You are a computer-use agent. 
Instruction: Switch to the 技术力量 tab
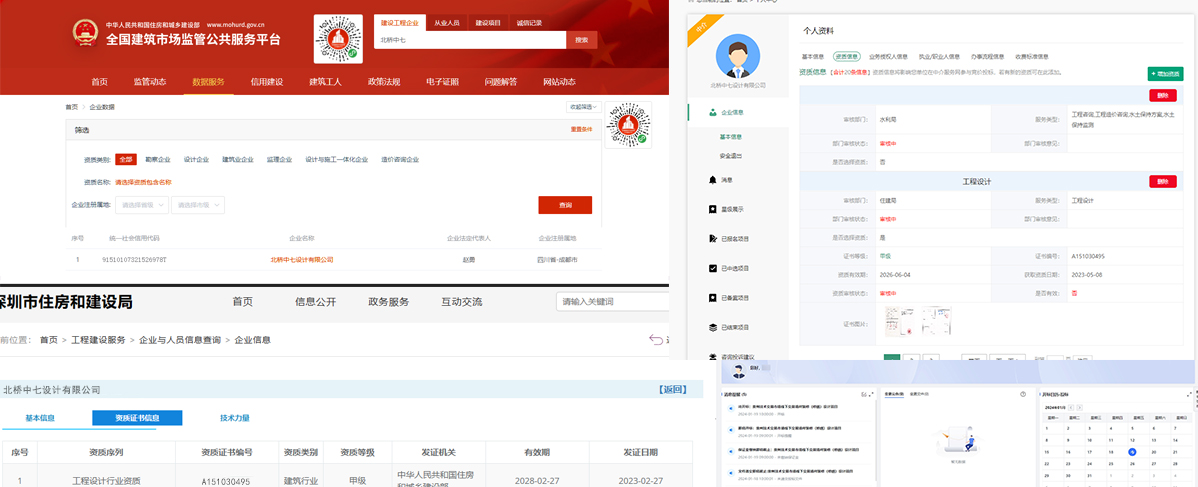pyautogui.click(x=235, y=418)
